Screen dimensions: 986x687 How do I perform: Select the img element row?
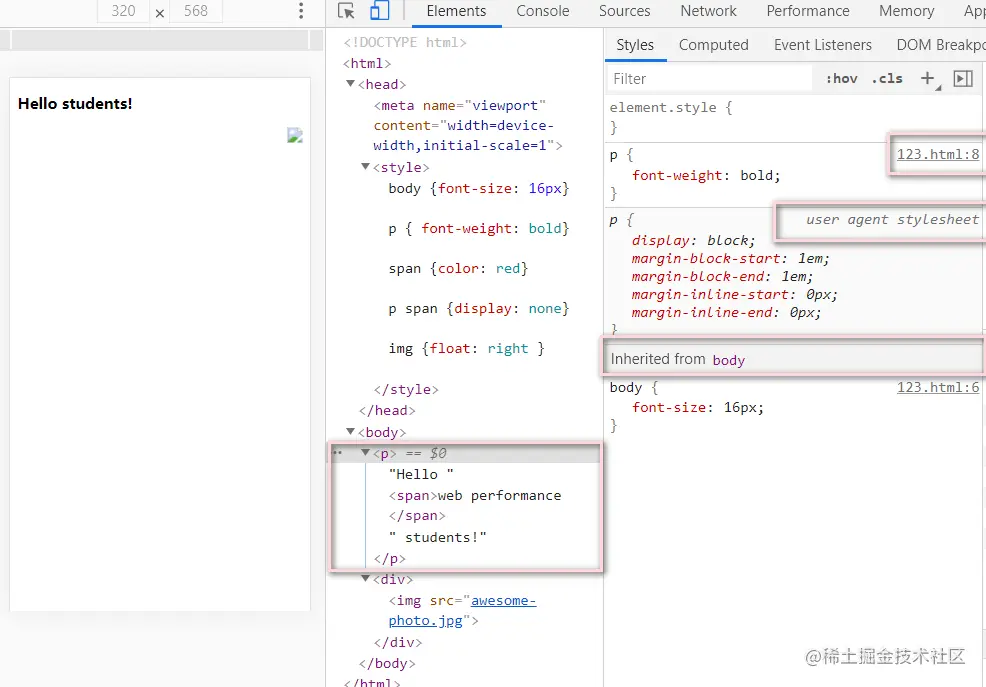(x=462, y=610)
